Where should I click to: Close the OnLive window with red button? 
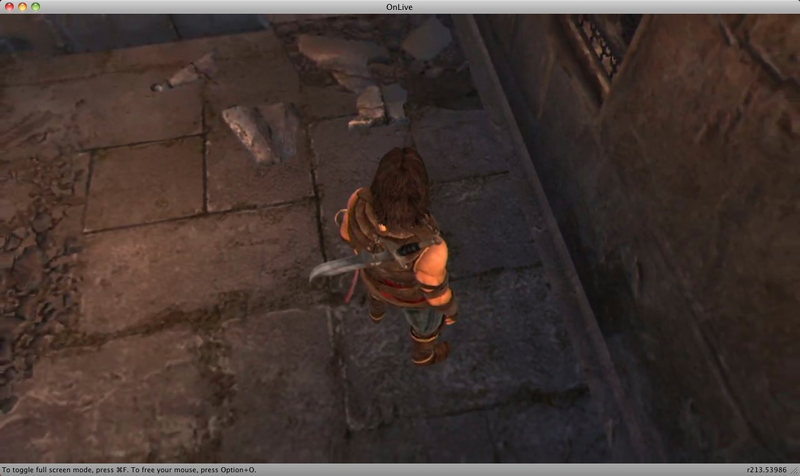tap(9, 7)
